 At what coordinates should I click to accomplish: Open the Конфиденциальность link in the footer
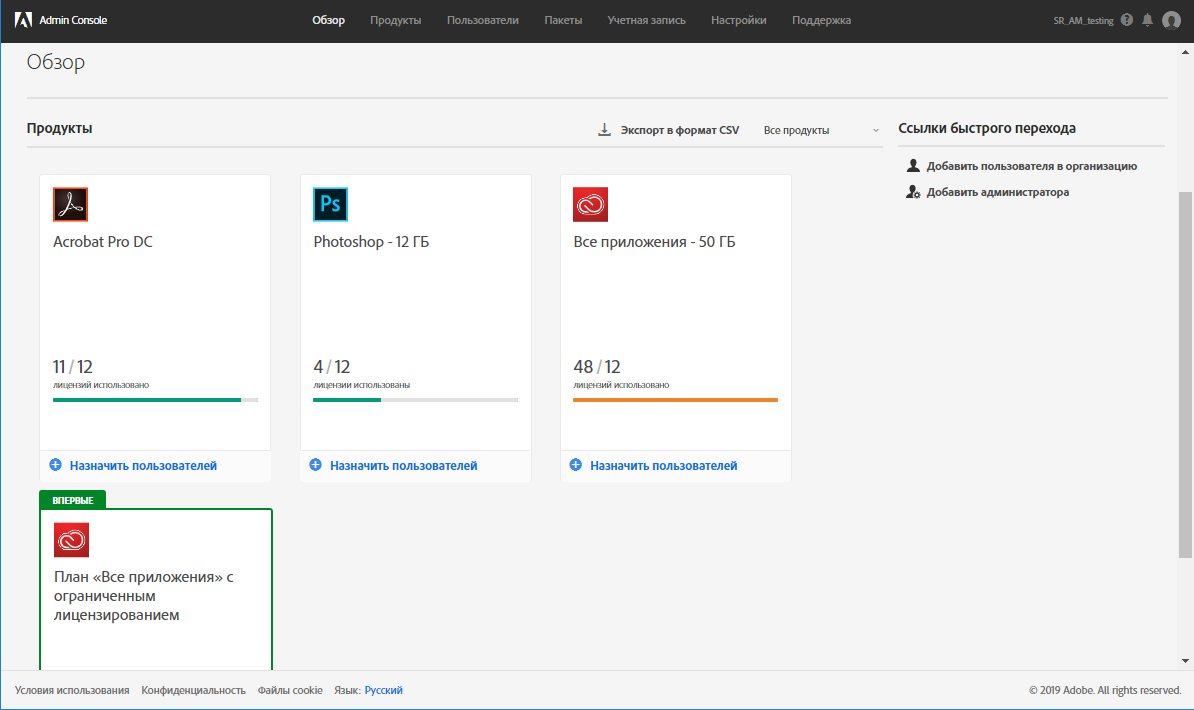click(193, 690)
